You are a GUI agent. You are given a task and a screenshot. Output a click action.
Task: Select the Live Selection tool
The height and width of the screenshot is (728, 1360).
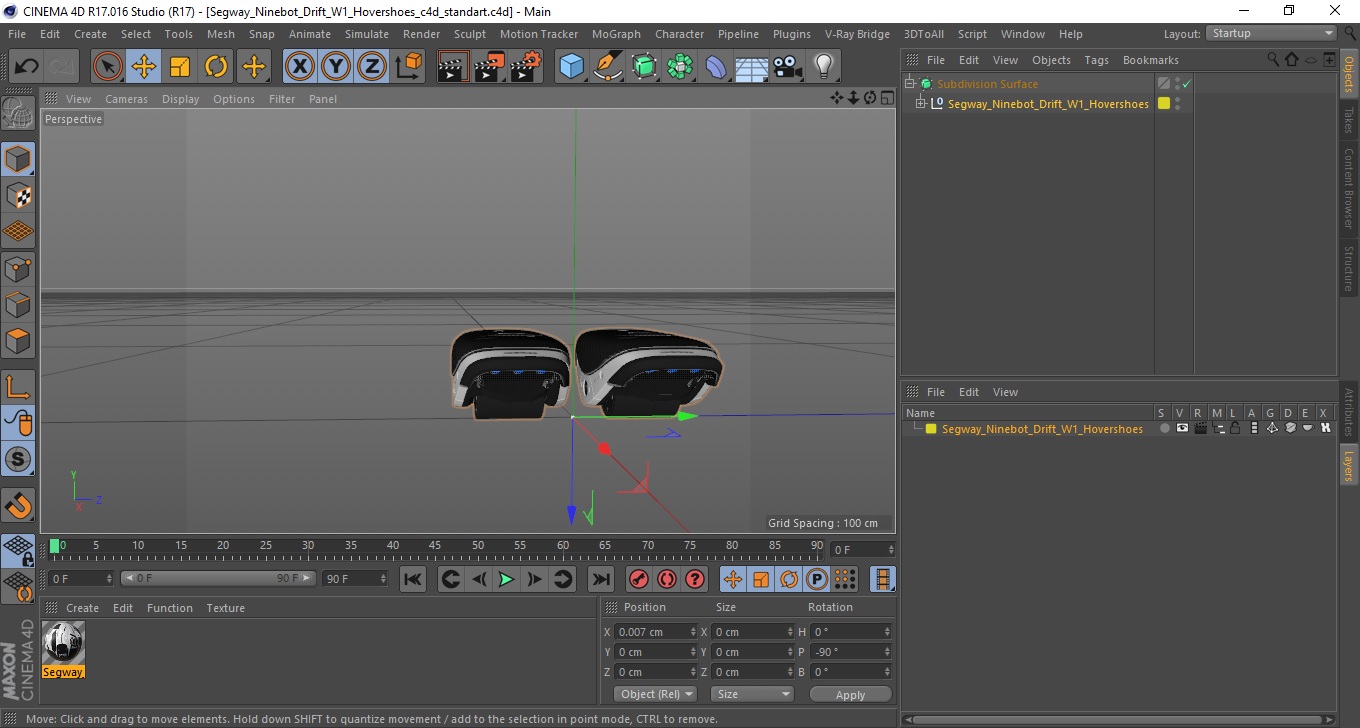[x=108, y=67]
